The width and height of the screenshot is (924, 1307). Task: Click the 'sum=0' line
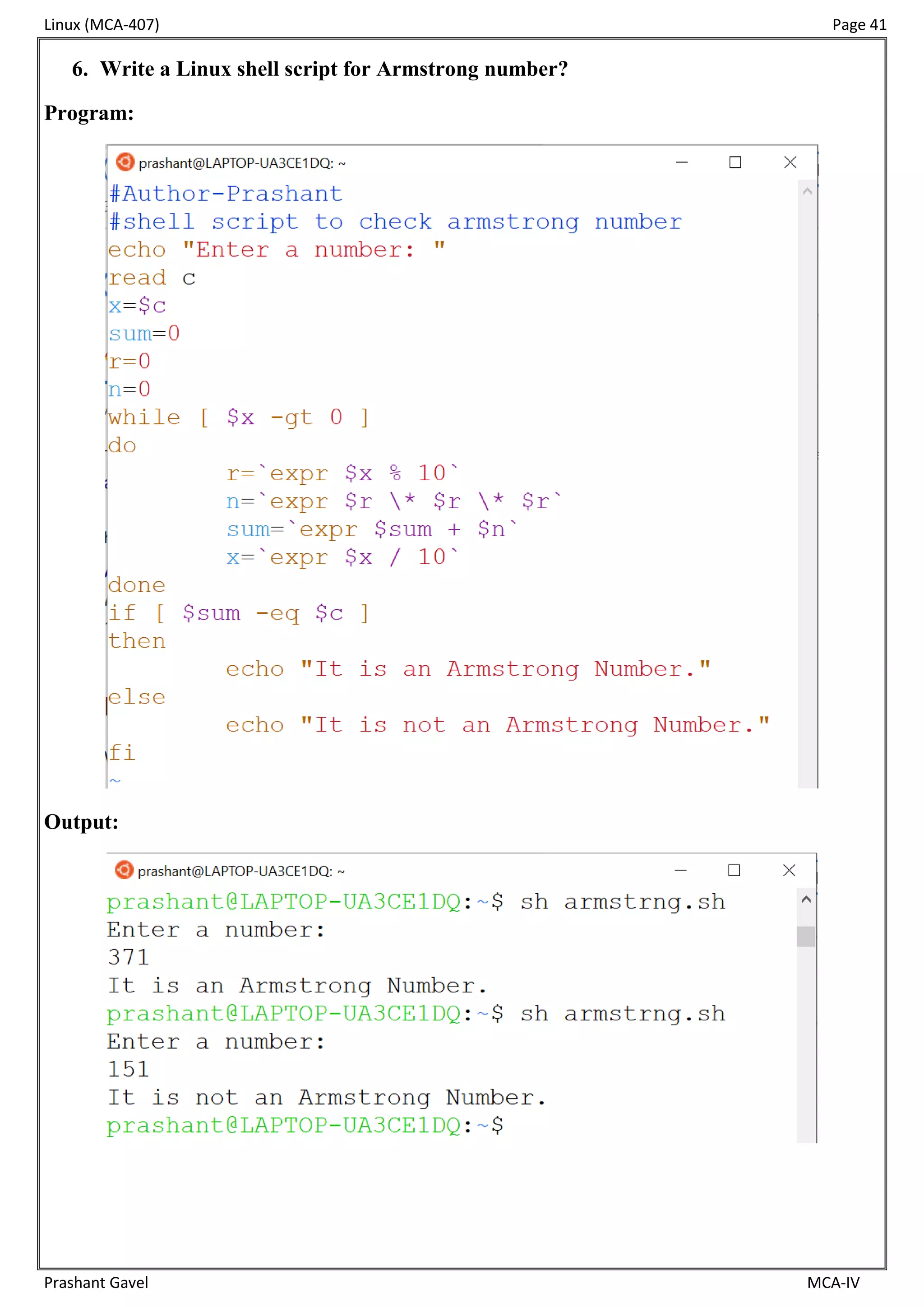144,333
